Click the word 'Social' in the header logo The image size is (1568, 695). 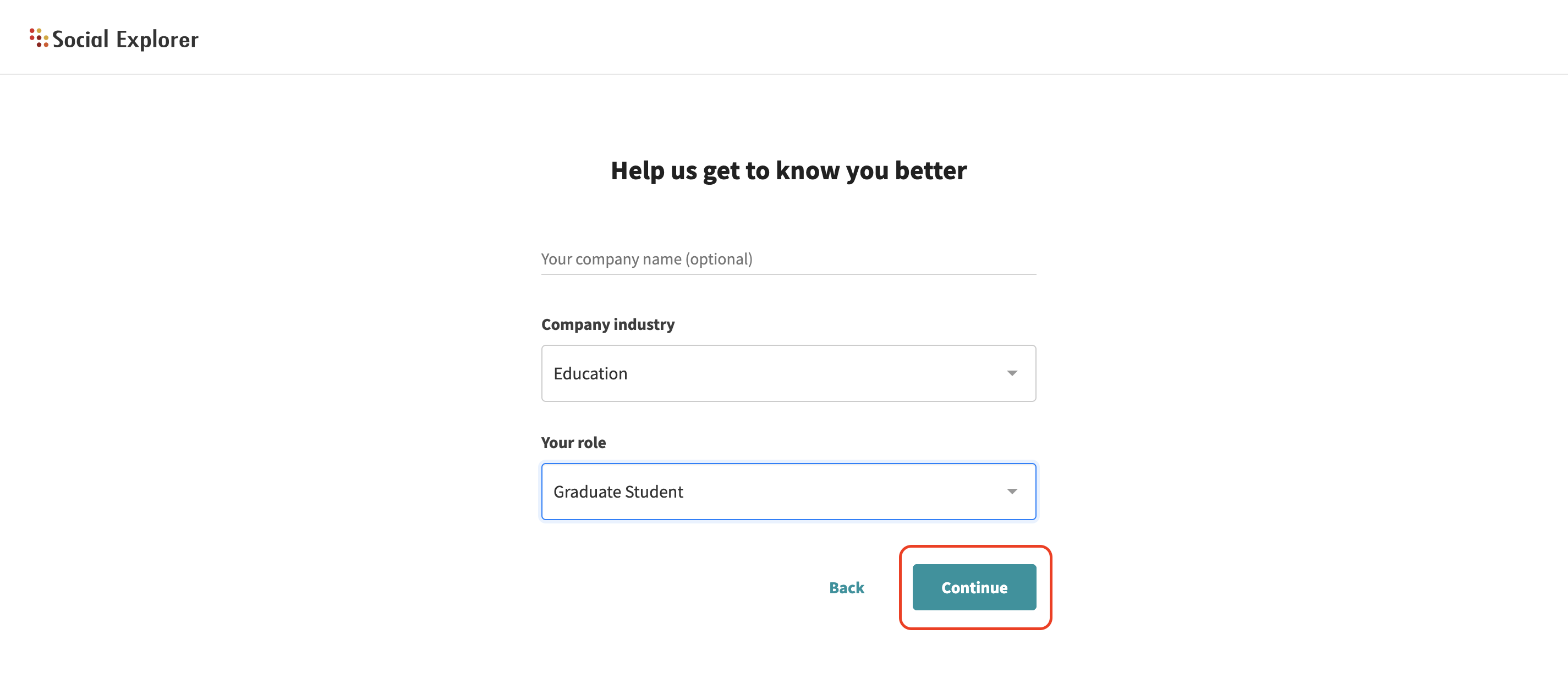pyautogui.click(x=80, y=40)
